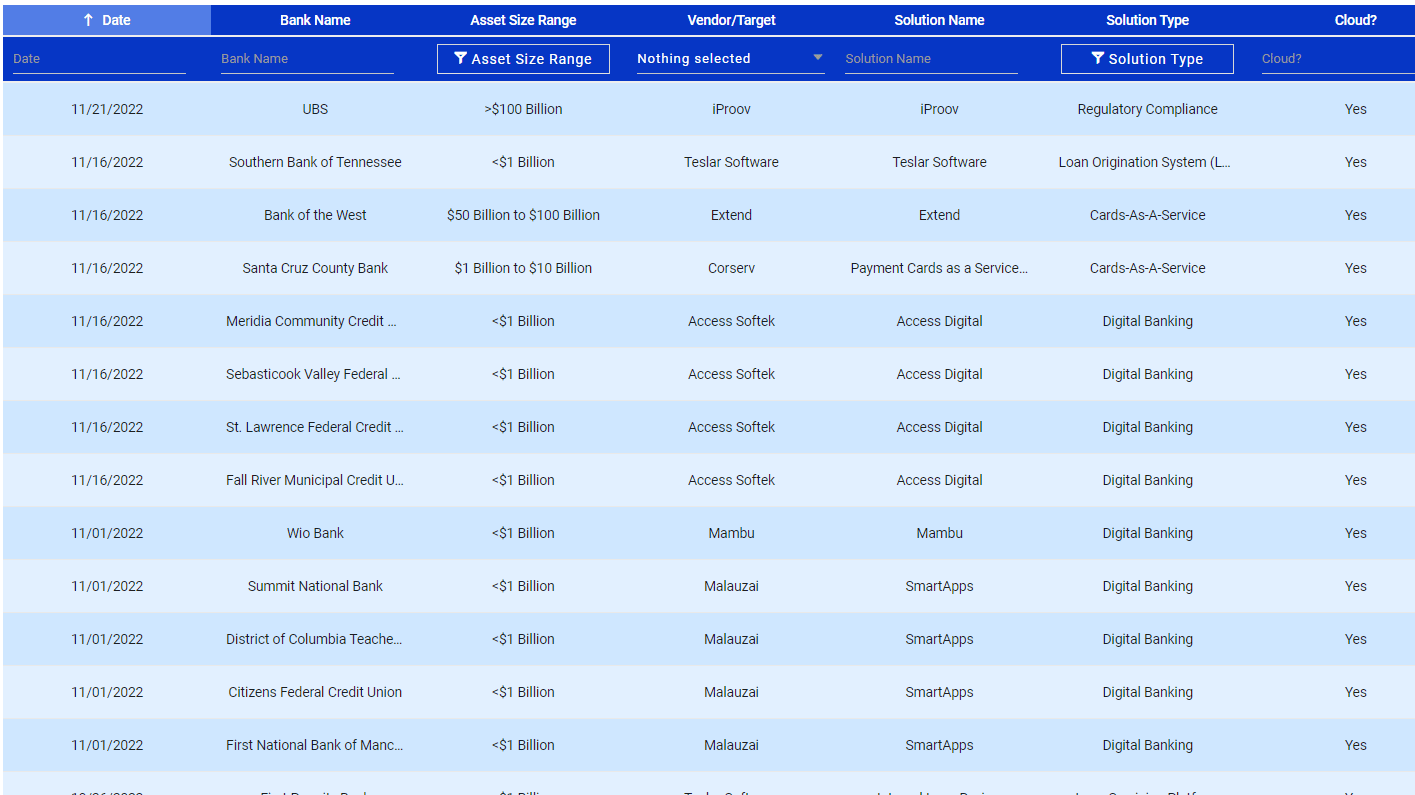The height and width of the screenshot is (795, 1415).
Task: Sort by Vendor/Target column header
Action: [x=731, y=20]
